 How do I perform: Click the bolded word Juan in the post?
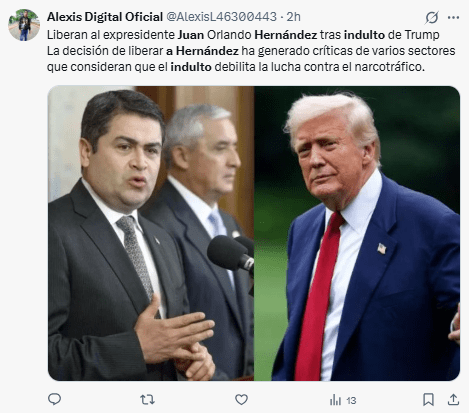(x=191, y=35)
